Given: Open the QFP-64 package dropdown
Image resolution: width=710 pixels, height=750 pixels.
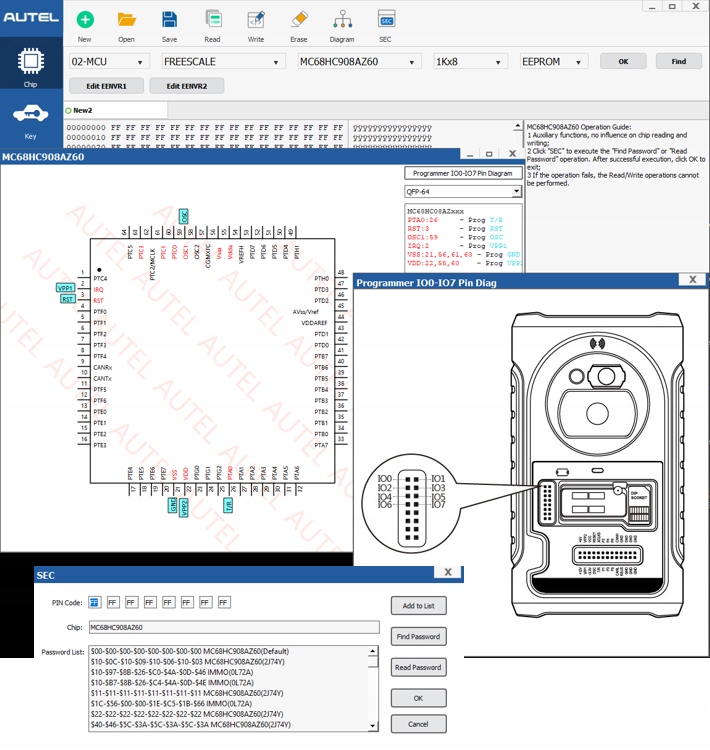Looking at the screenshot, I should coord(463,191).
